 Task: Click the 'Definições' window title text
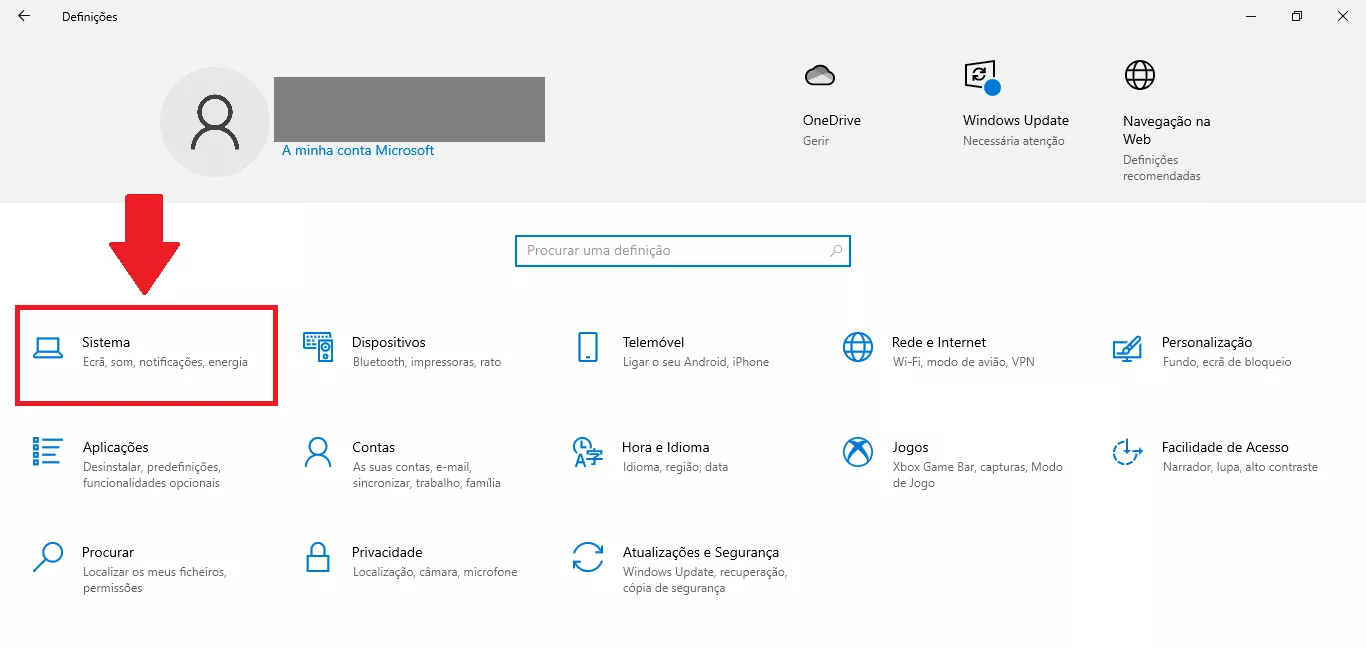90,17
